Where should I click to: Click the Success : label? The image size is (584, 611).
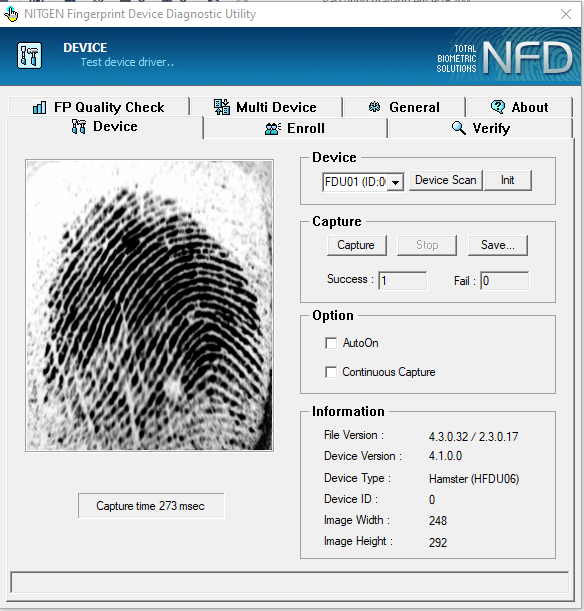(x=350, y=279)
